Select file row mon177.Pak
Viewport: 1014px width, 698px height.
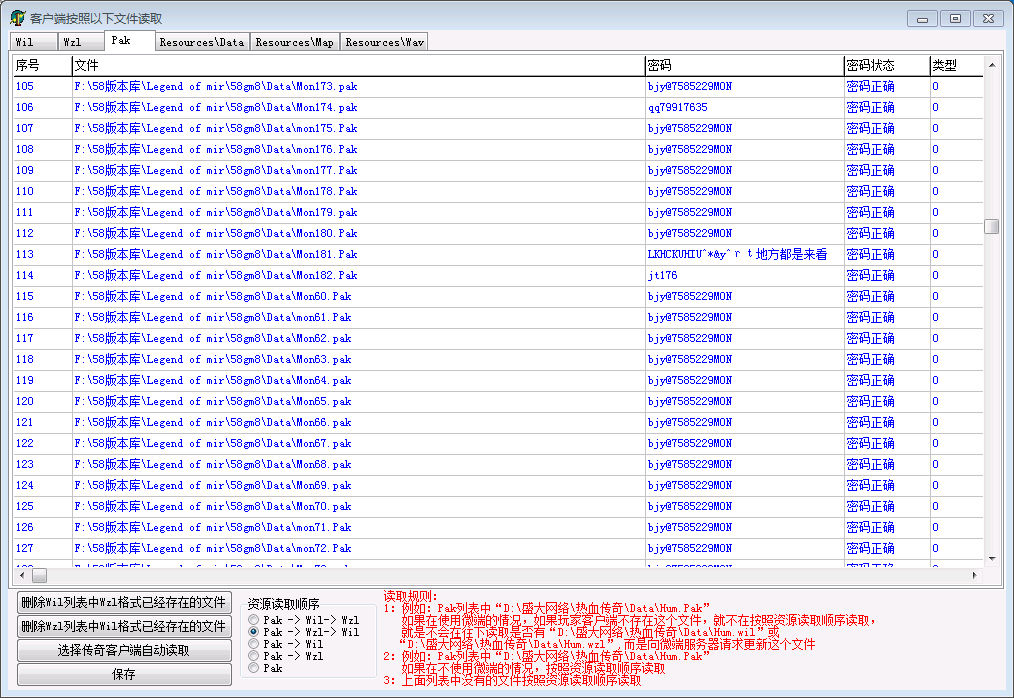click(x=498, y=170)
